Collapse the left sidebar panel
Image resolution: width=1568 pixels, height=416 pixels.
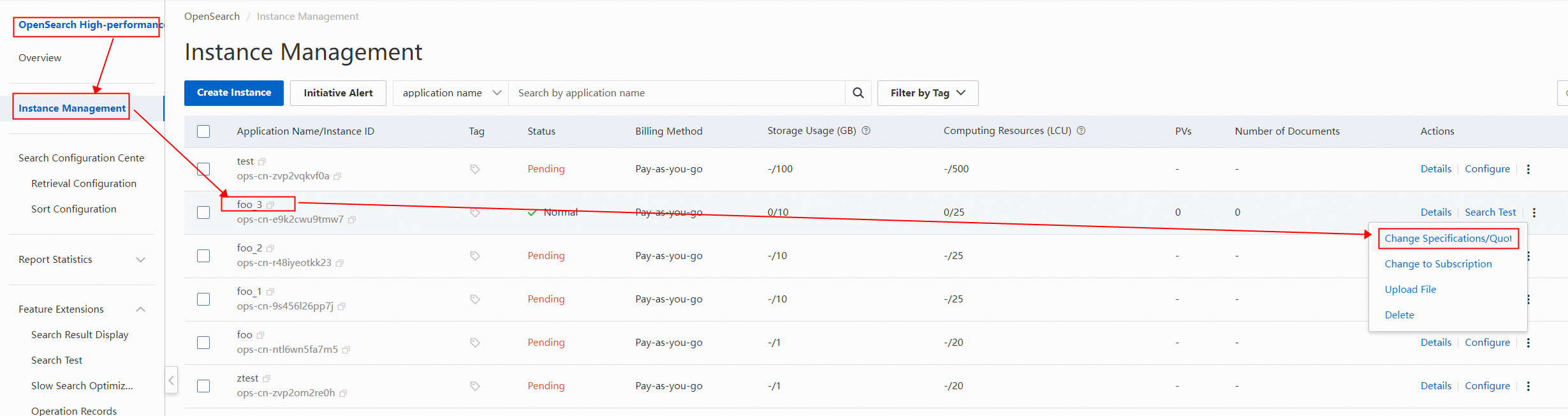pos(171,381)
